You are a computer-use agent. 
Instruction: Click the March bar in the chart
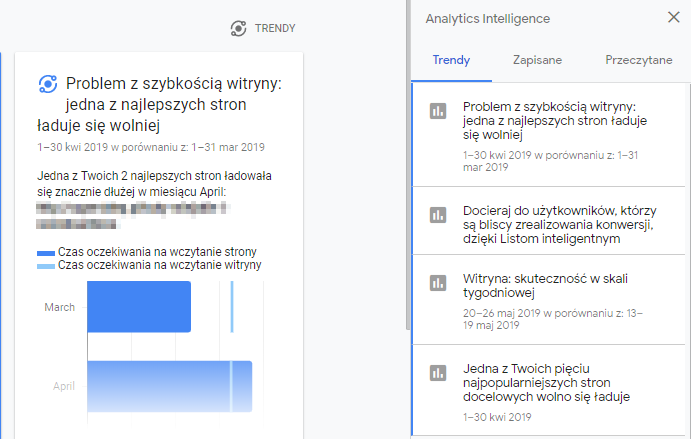pyautogui.click(x=139, y=307)
